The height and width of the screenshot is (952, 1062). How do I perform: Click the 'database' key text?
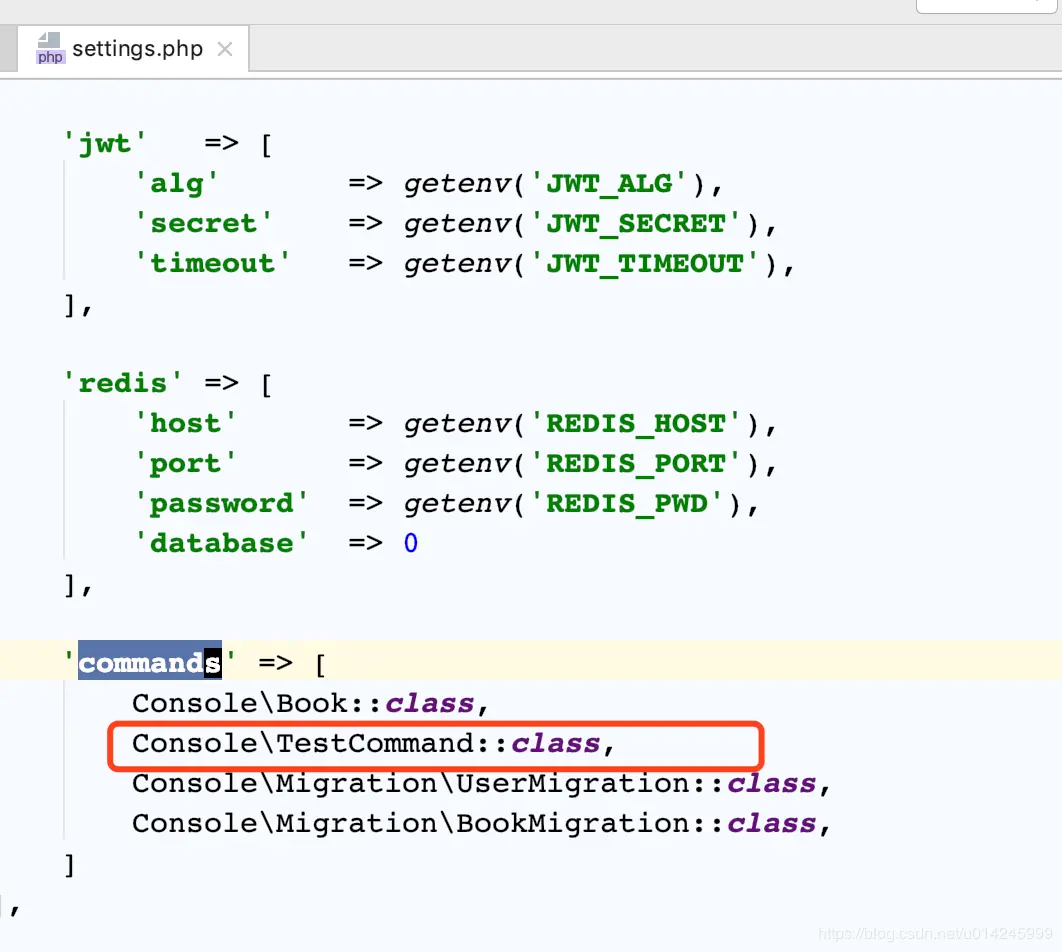pyautogui.click(x=221, y=543)
